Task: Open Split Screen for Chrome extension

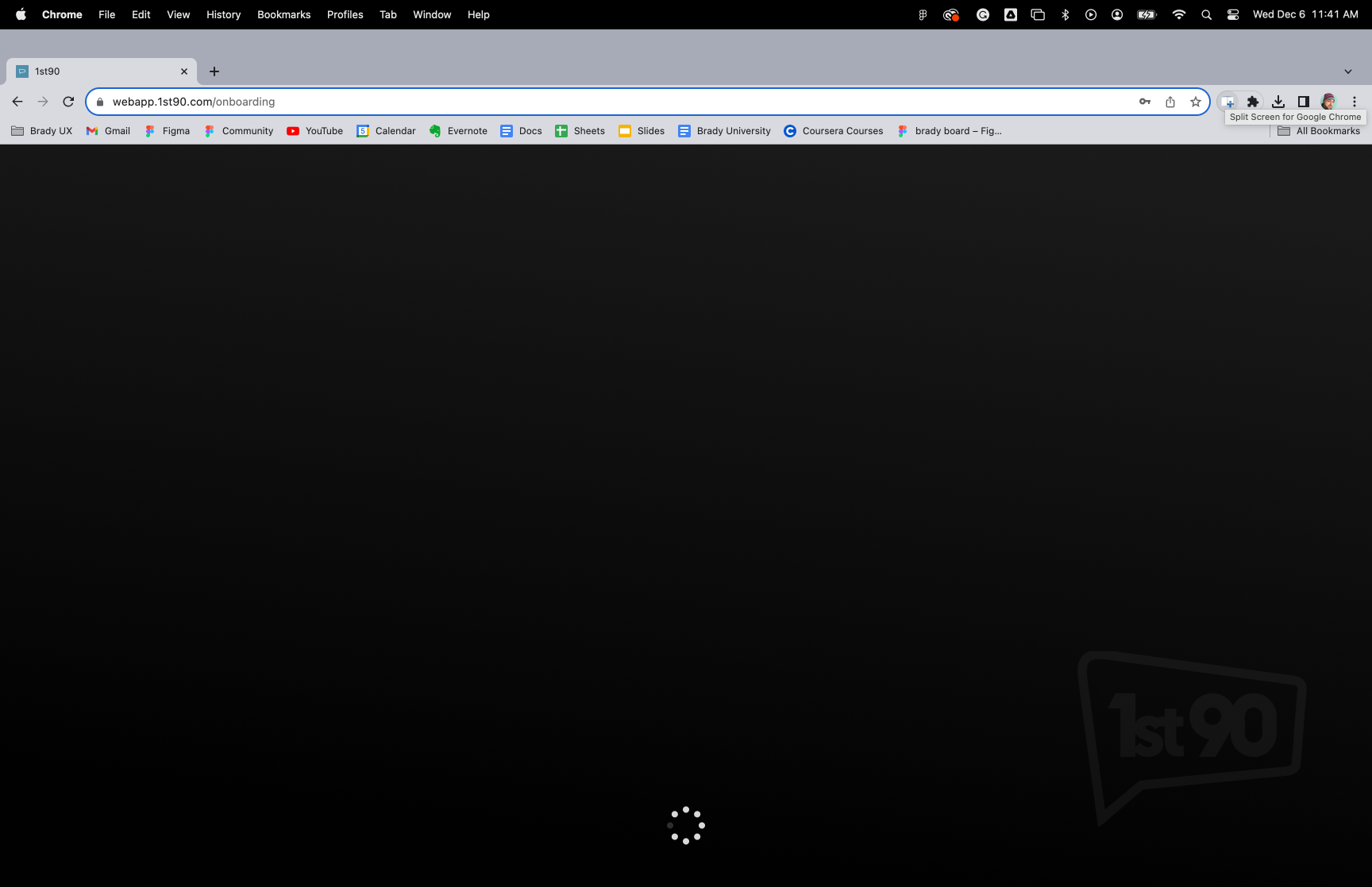Action: [1227, 102]
